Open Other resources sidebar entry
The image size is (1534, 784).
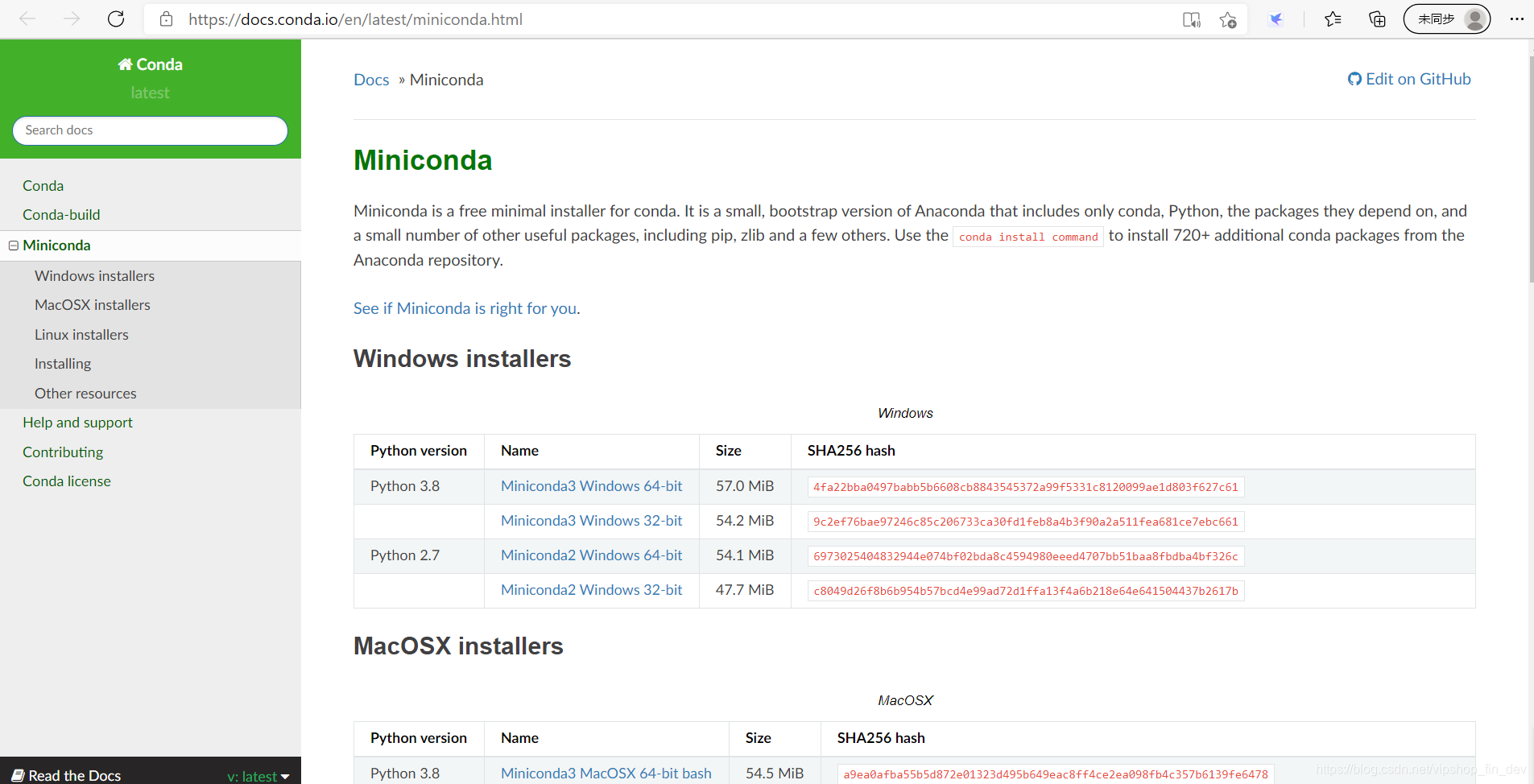click(x=85, y=394)
